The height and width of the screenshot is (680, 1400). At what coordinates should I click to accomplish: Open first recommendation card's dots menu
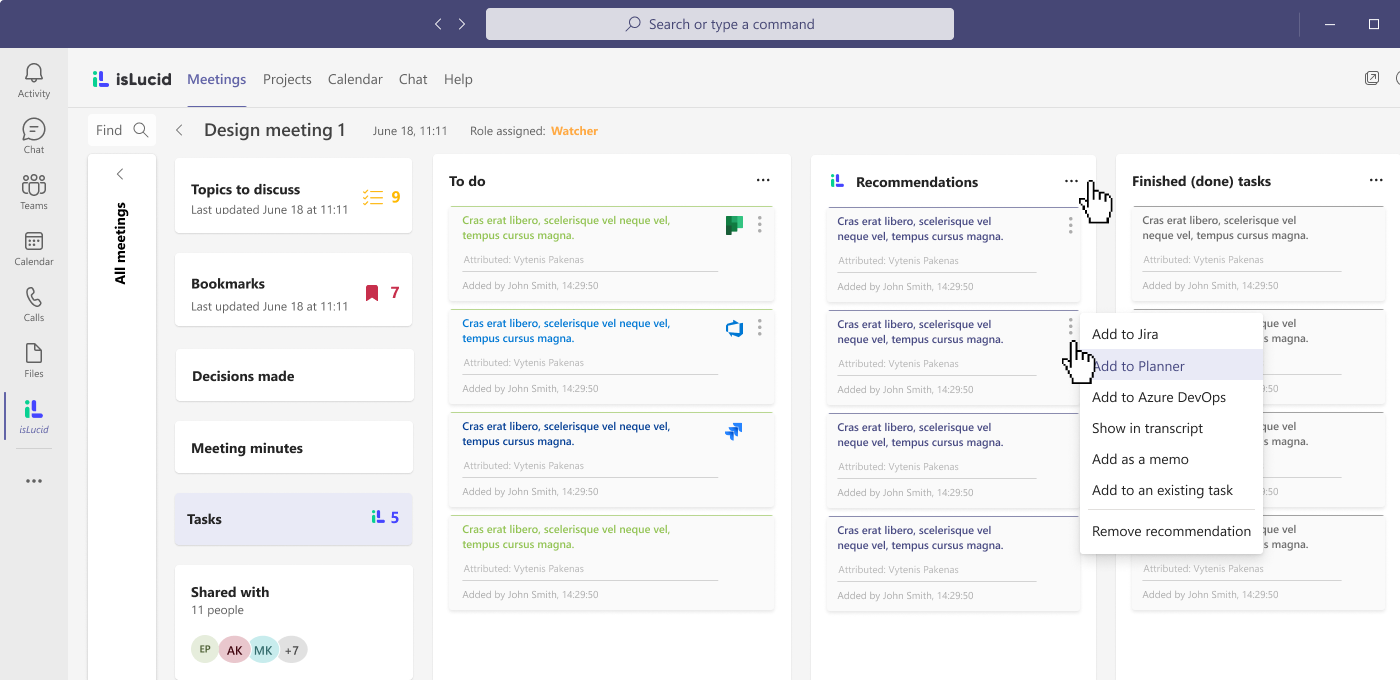pyautogui.click(x=1070, y=226)
